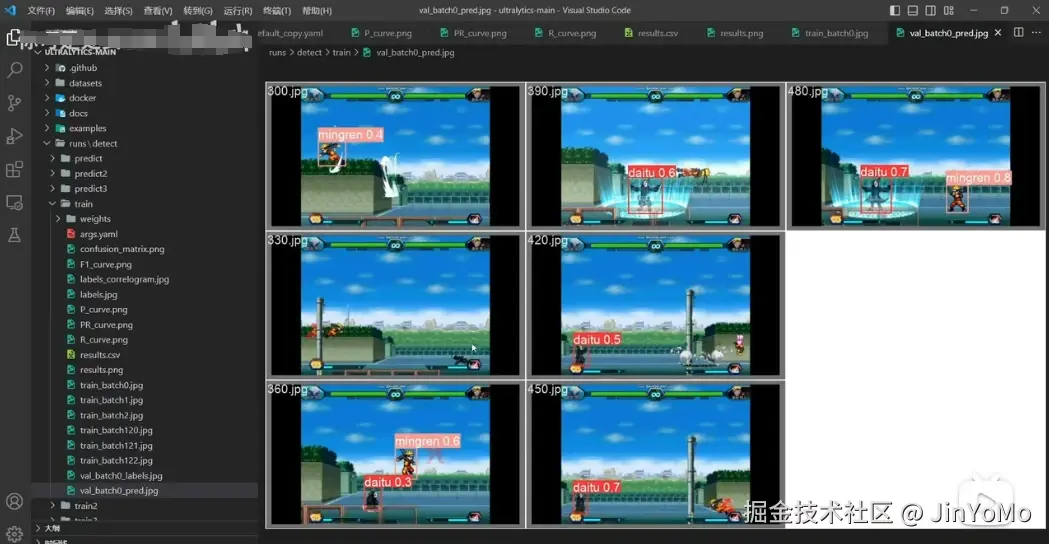Open the Remote Explorer view

tap(14, 202)
